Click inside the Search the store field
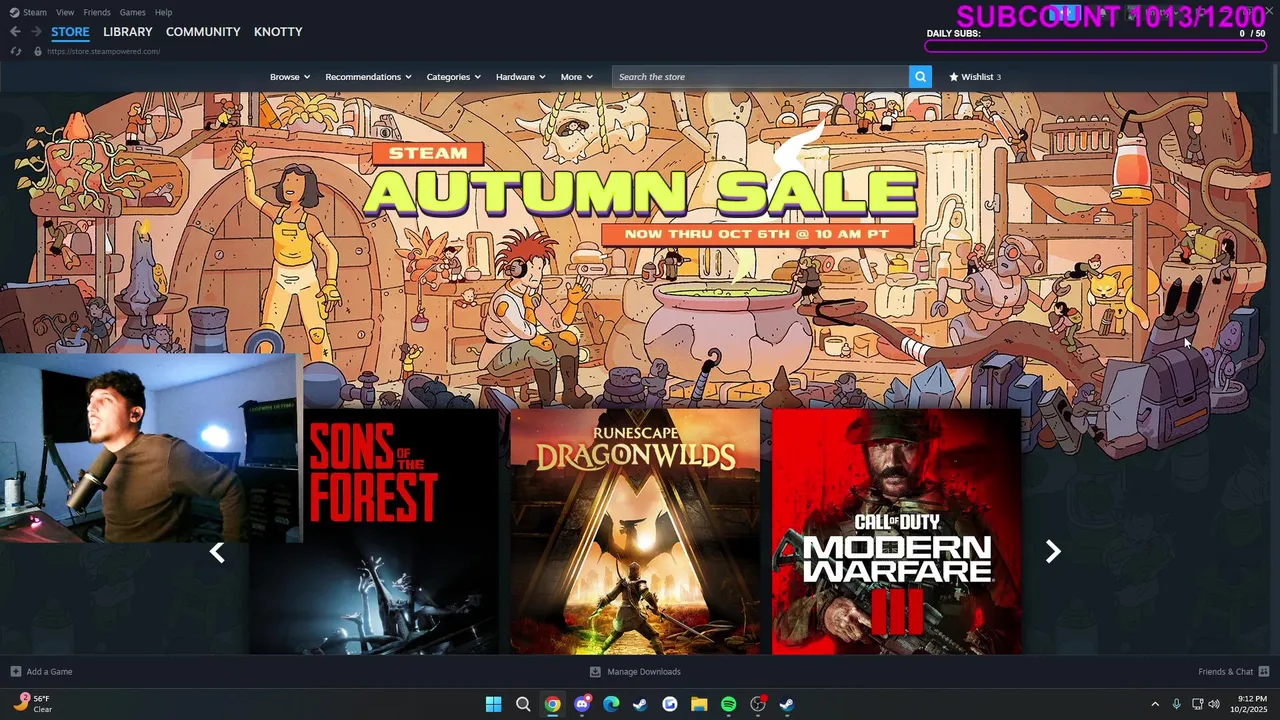1280x720 pixels. (x=760, y=77)
